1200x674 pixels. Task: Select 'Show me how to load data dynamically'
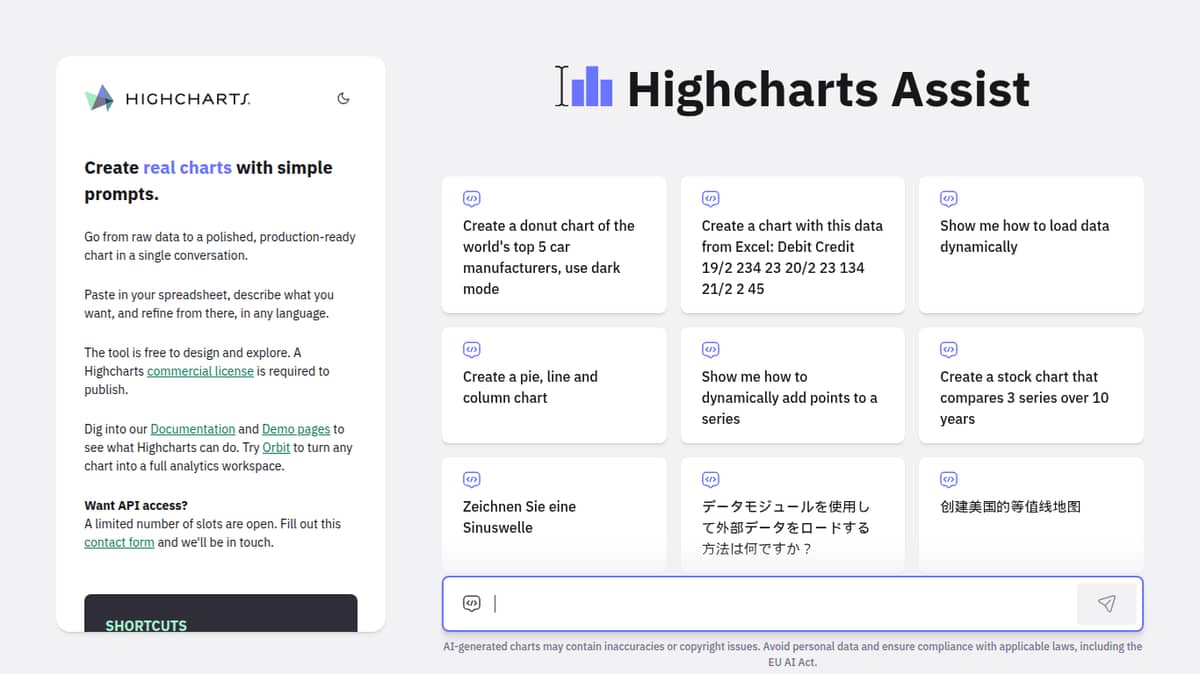(1031, 245)
